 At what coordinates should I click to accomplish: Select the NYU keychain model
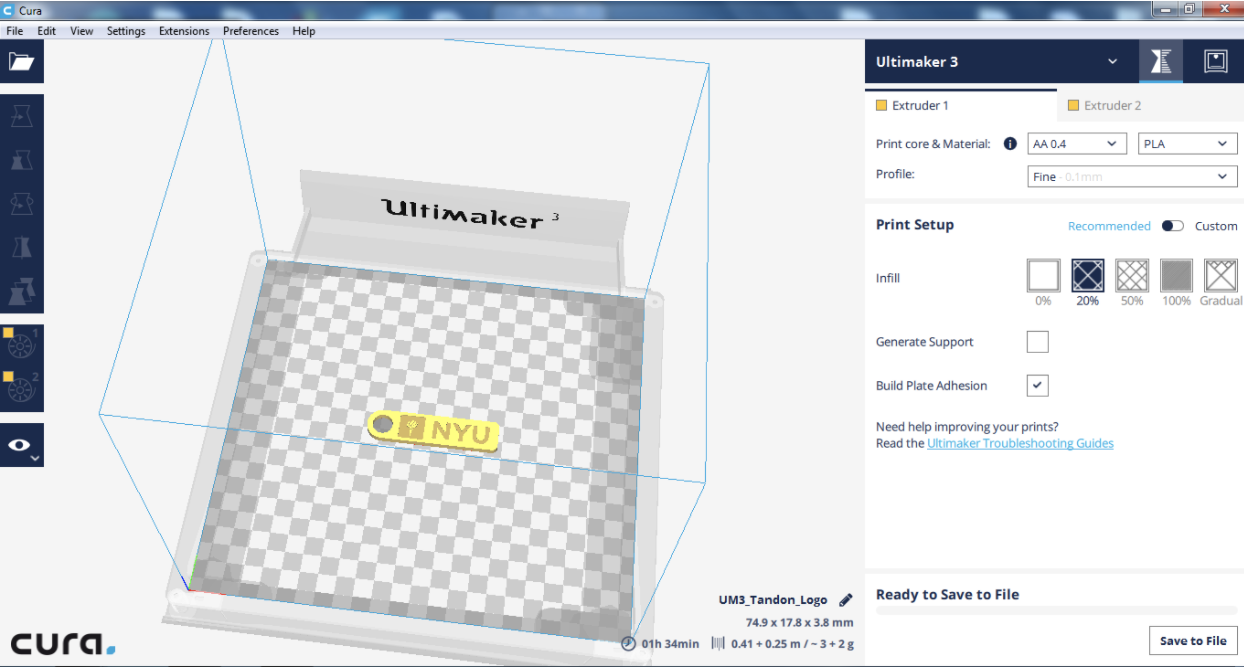(x=434, y=431)
